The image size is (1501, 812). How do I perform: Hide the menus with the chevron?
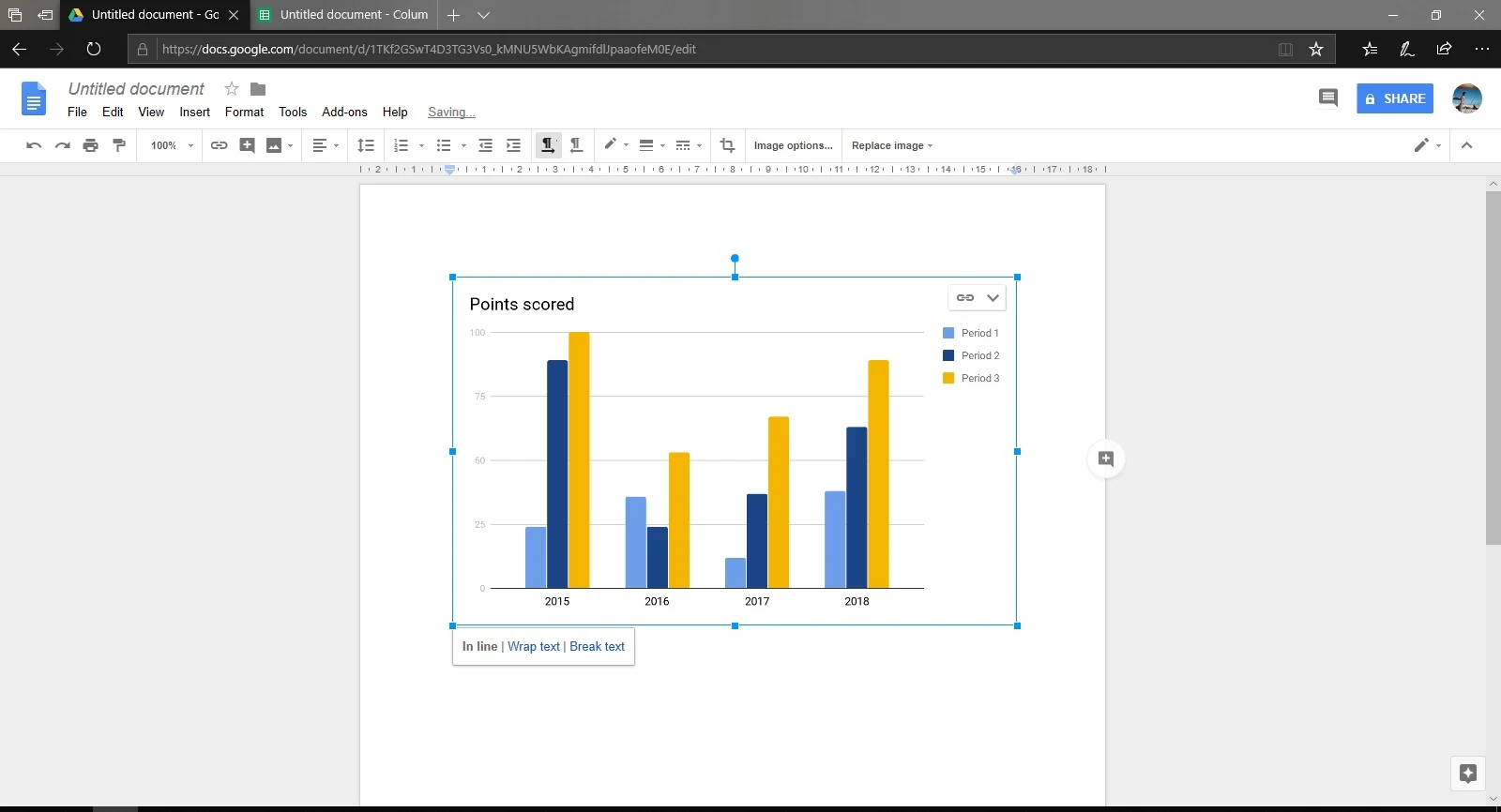click(x=1467, y=145)
